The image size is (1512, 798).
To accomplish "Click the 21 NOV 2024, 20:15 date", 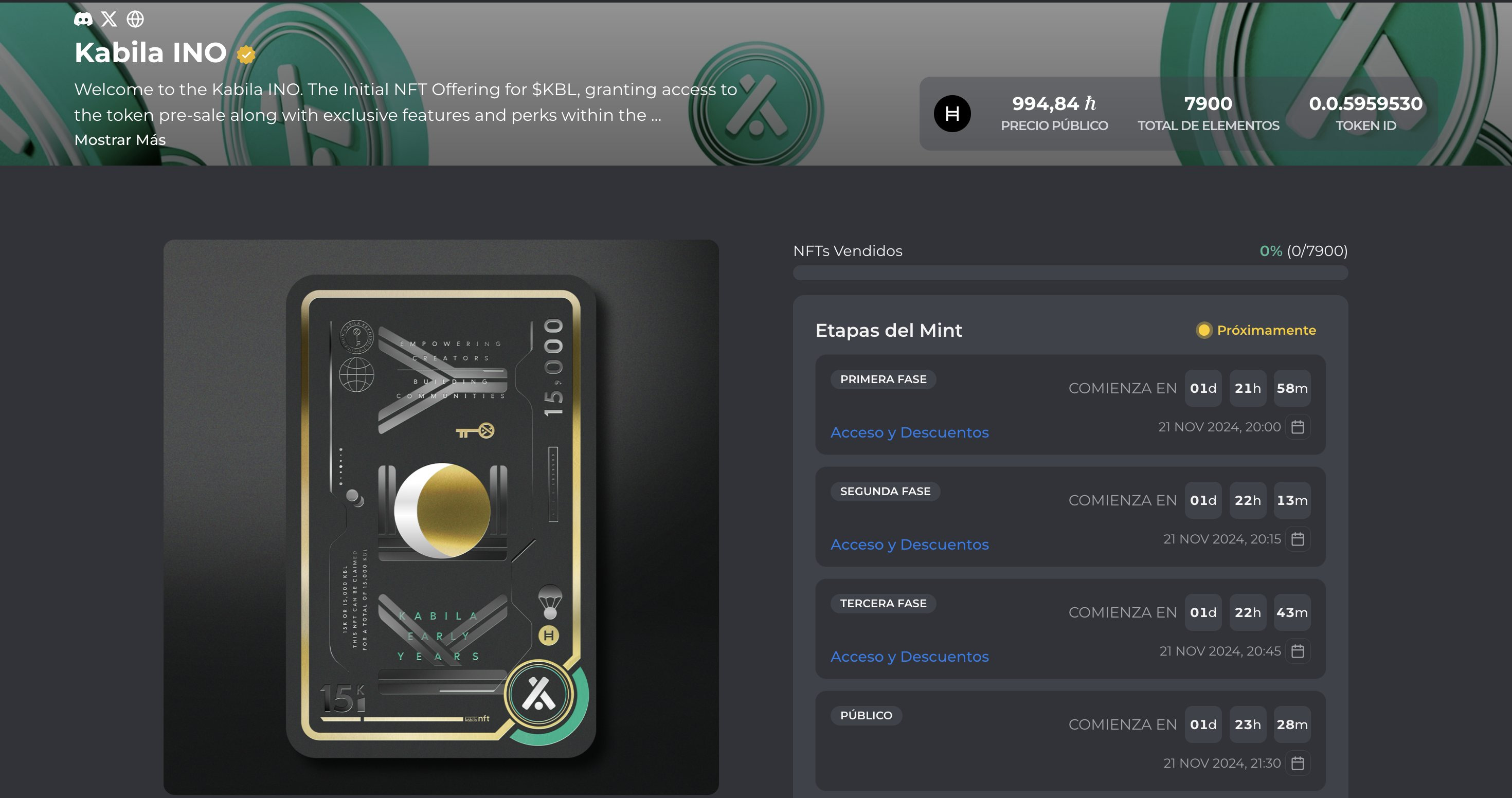I will (1222, 539).
